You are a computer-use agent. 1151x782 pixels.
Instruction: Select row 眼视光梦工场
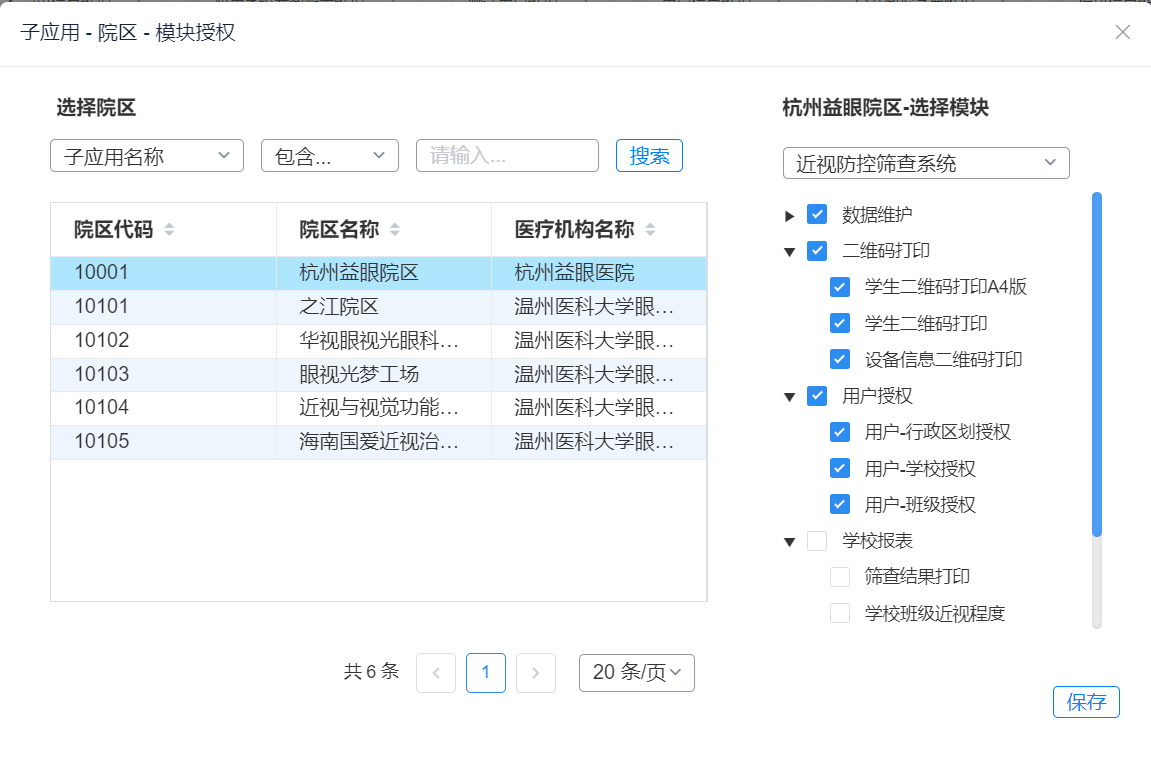point(379,374)
